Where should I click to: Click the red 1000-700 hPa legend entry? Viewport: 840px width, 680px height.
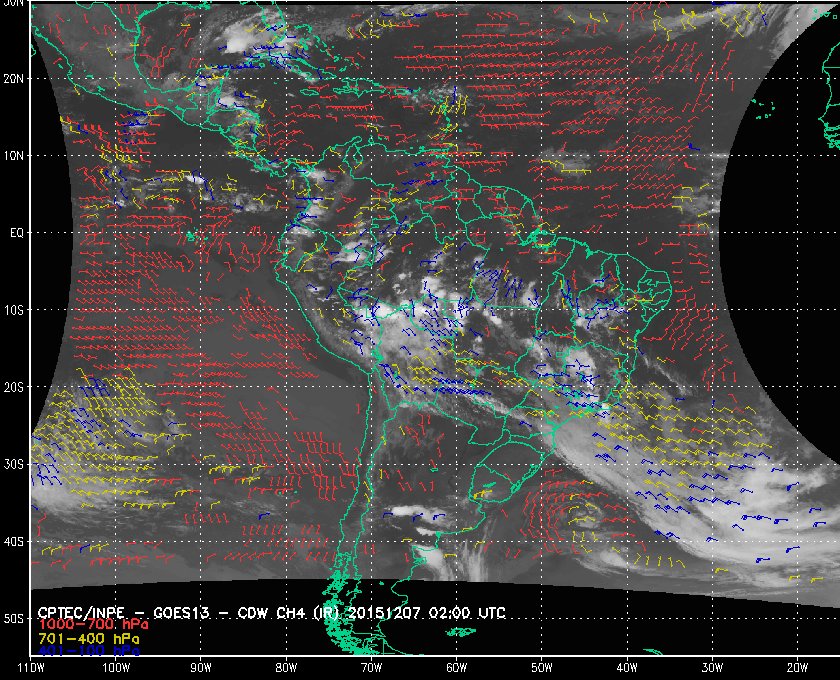coord(93,625)
